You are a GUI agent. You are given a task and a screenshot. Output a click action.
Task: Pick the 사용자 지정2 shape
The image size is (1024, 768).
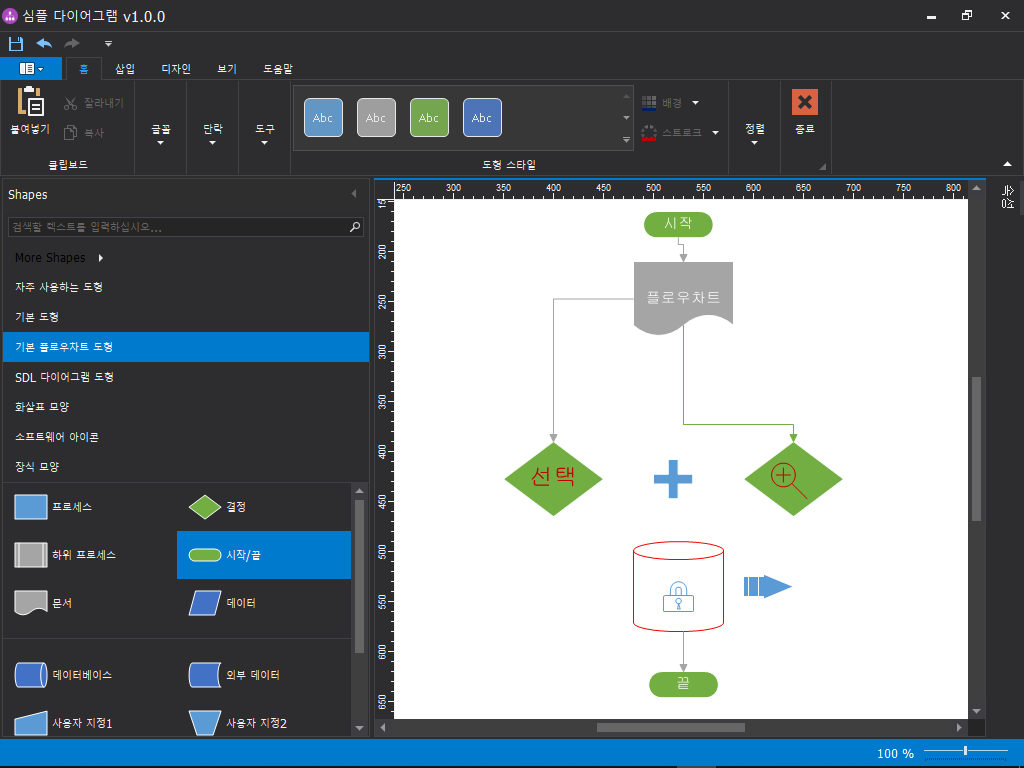pyautogui.click(x=264, y=722)
